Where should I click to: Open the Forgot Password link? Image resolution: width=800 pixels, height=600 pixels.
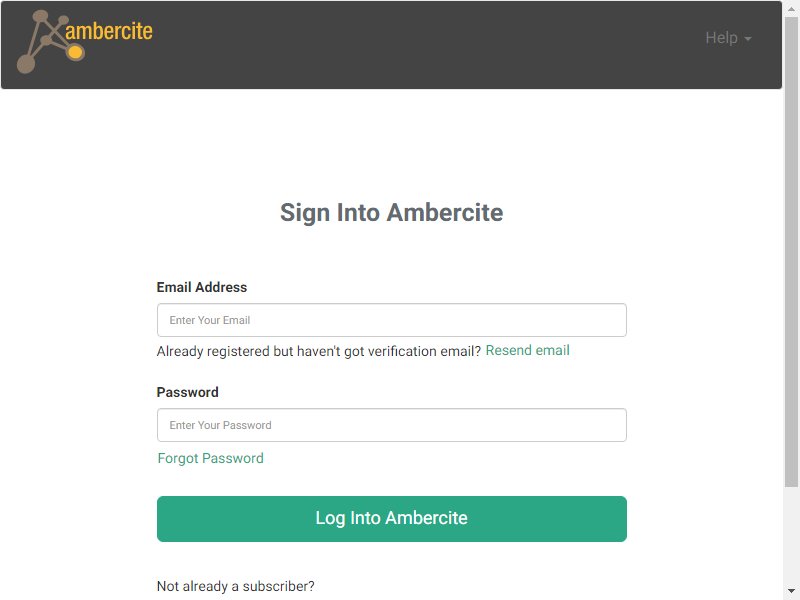click(x=210, y=458)
